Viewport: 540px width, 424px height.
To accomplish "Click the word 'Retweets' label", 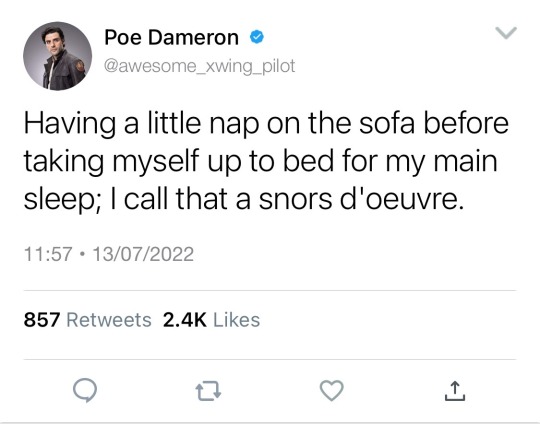I will (109, 320).
